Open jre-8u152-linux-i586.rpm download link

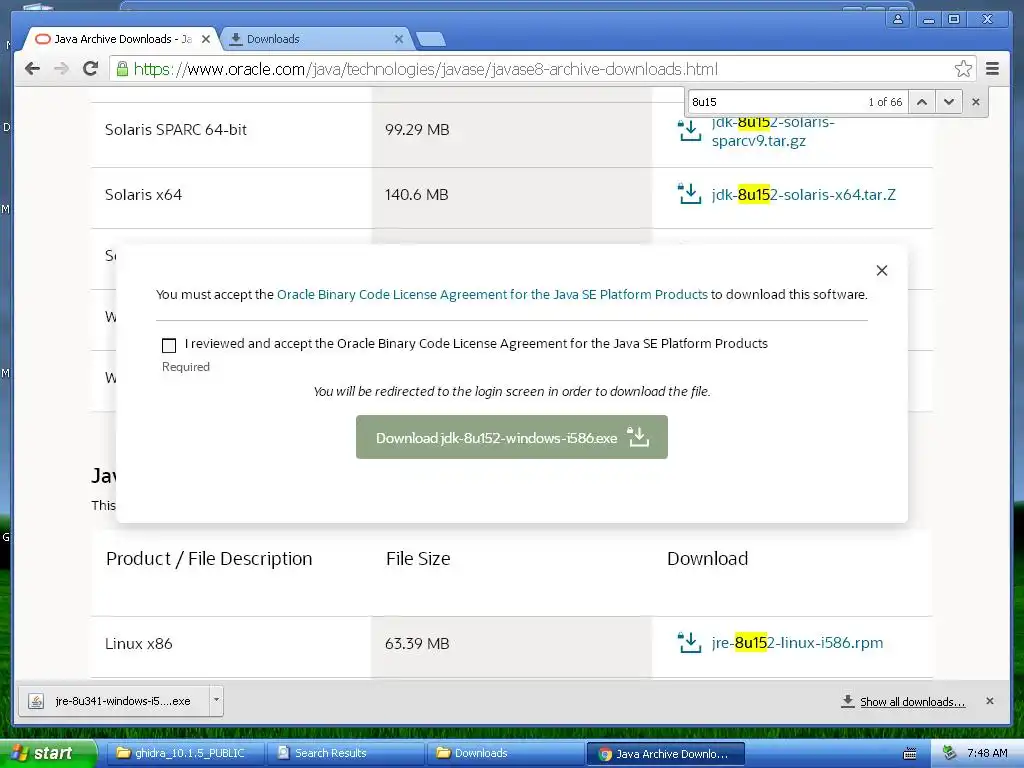tap(797, 643)
